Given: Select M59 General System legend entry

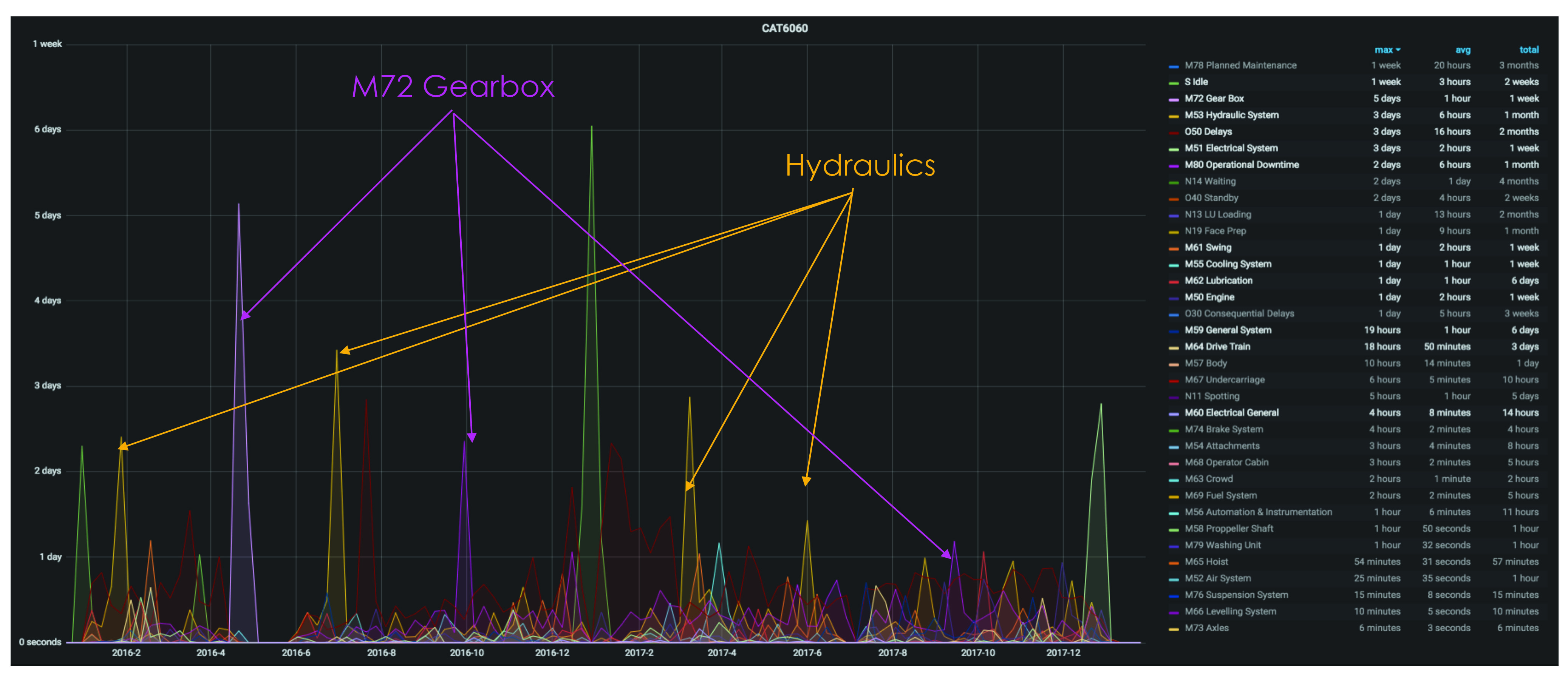Looking at the screenshot, I should (x=1228, y=330).
